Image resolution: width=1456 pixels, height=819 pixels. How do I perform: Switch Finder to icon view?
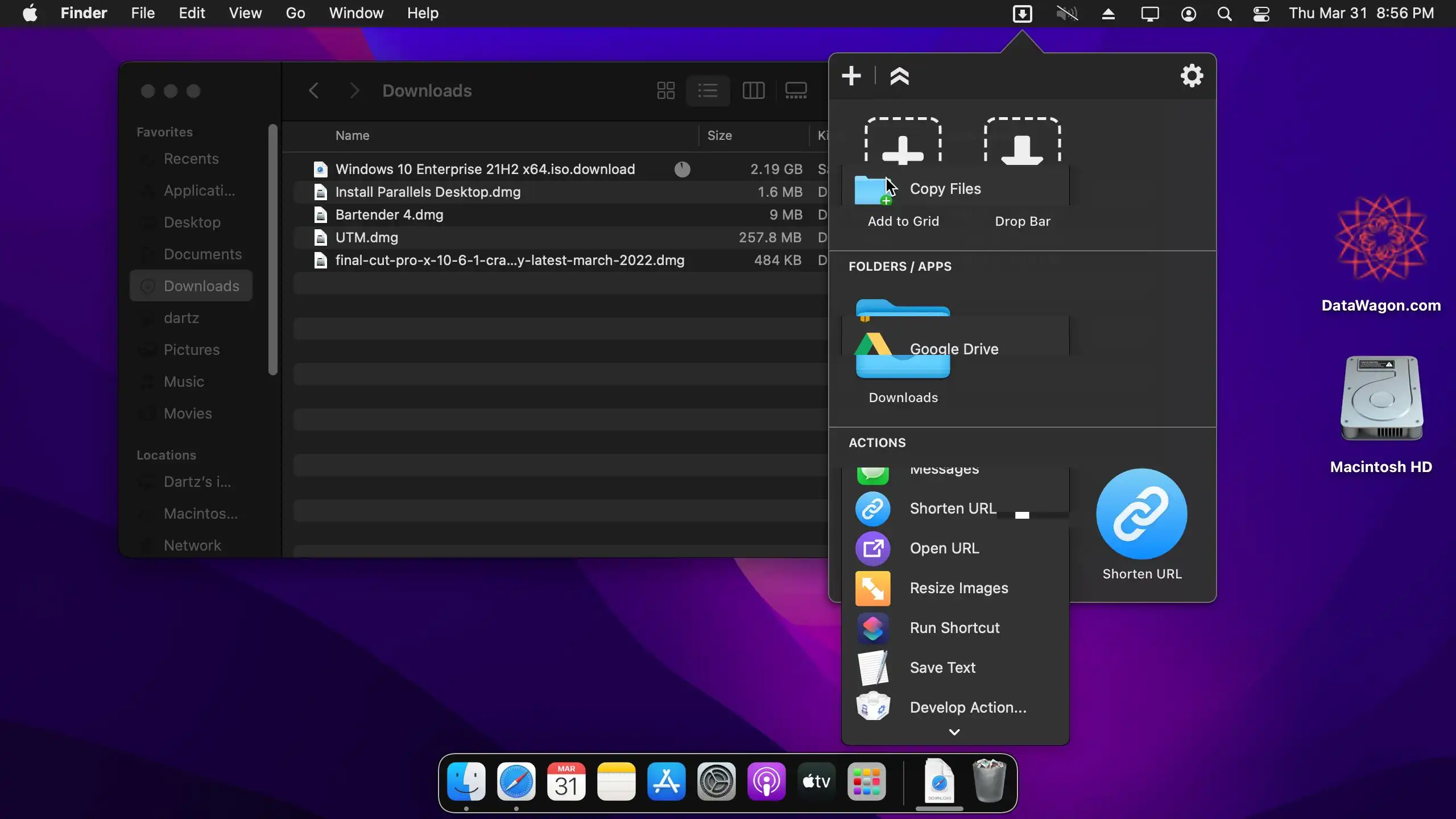(x=665, y=90)
